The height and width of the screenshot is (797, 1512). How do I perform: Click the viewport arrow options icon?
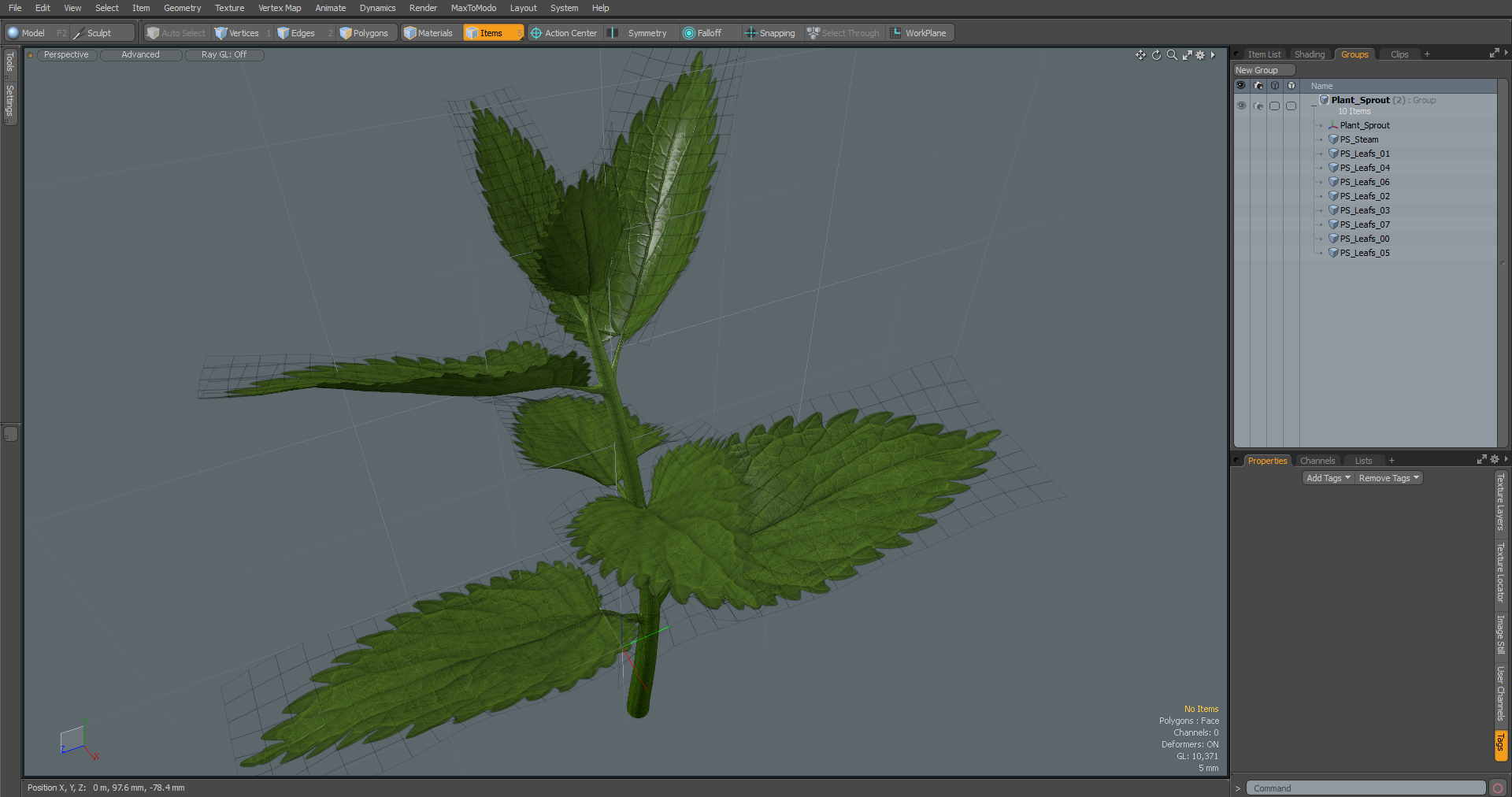(1213, 55)
